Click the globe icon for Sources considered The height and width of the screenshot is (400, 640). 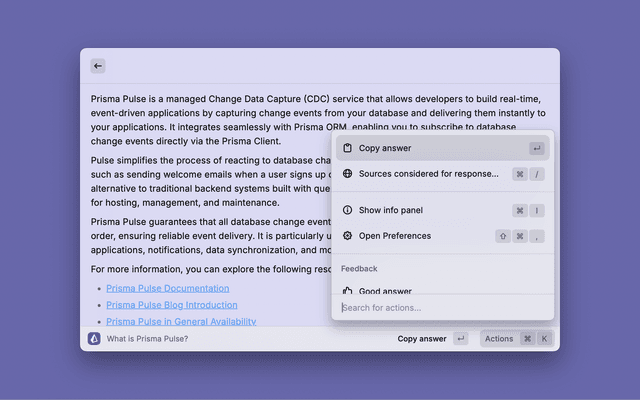(347, 174)
